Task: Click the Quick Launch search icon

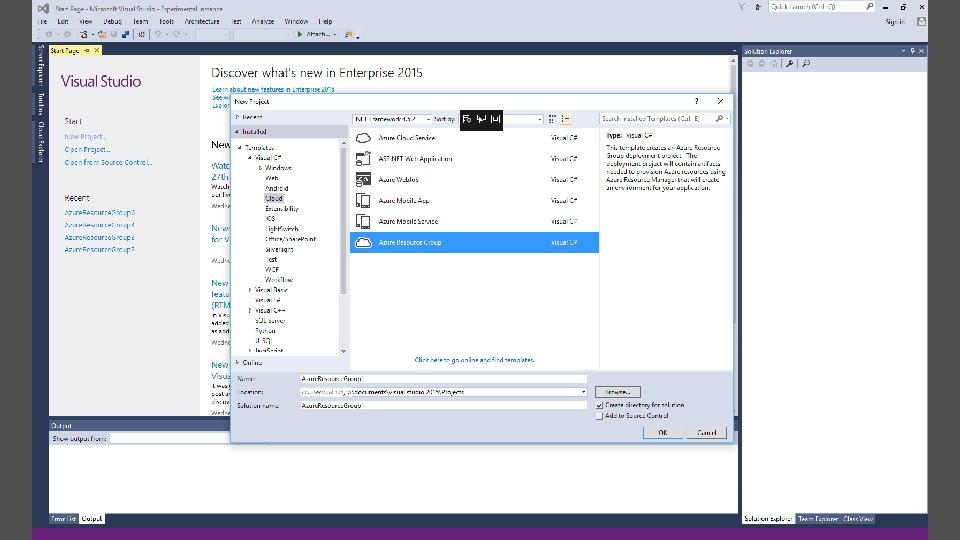Action: click(x=869, y=7)
